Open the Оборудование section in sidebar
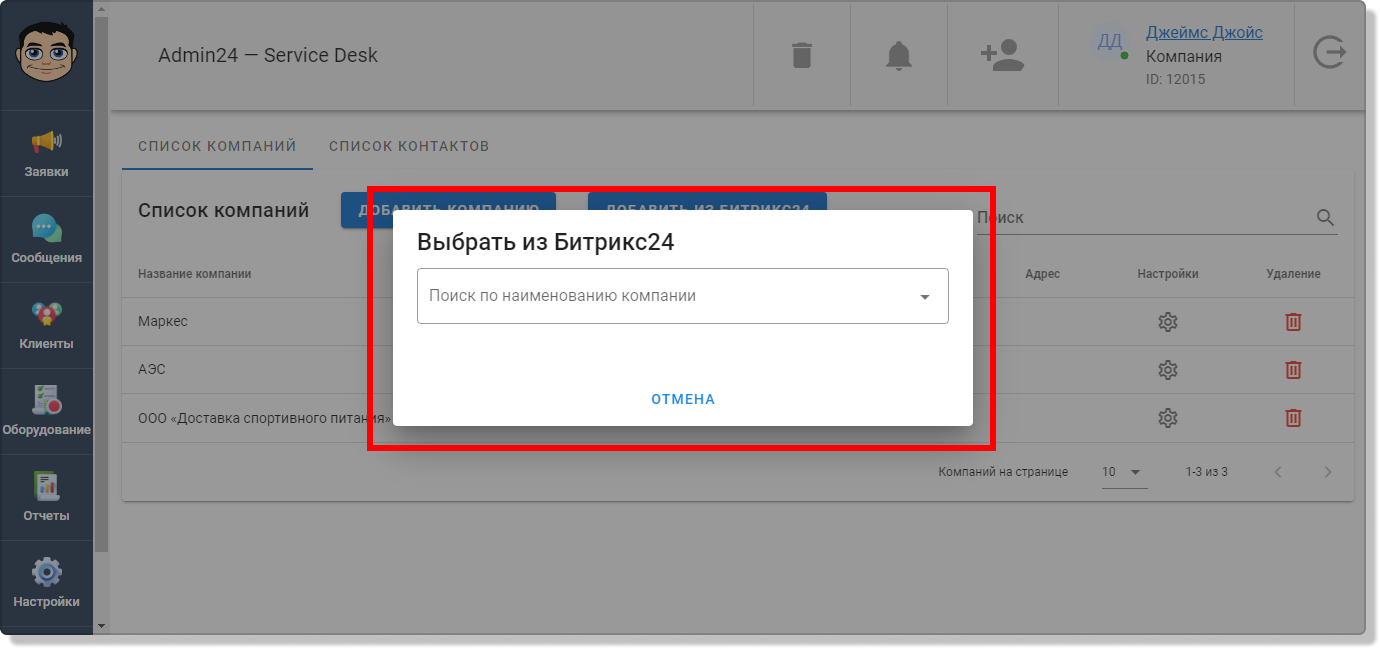 click(x=46, y=412)
